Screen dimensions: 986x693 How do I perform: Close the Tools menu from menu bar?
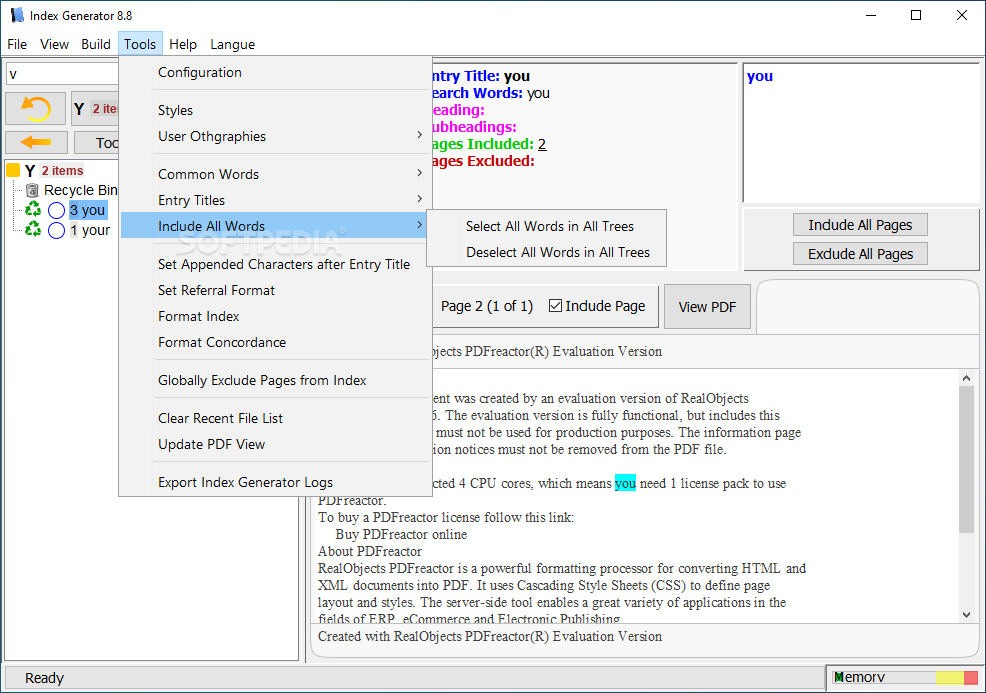click(140, 44)
